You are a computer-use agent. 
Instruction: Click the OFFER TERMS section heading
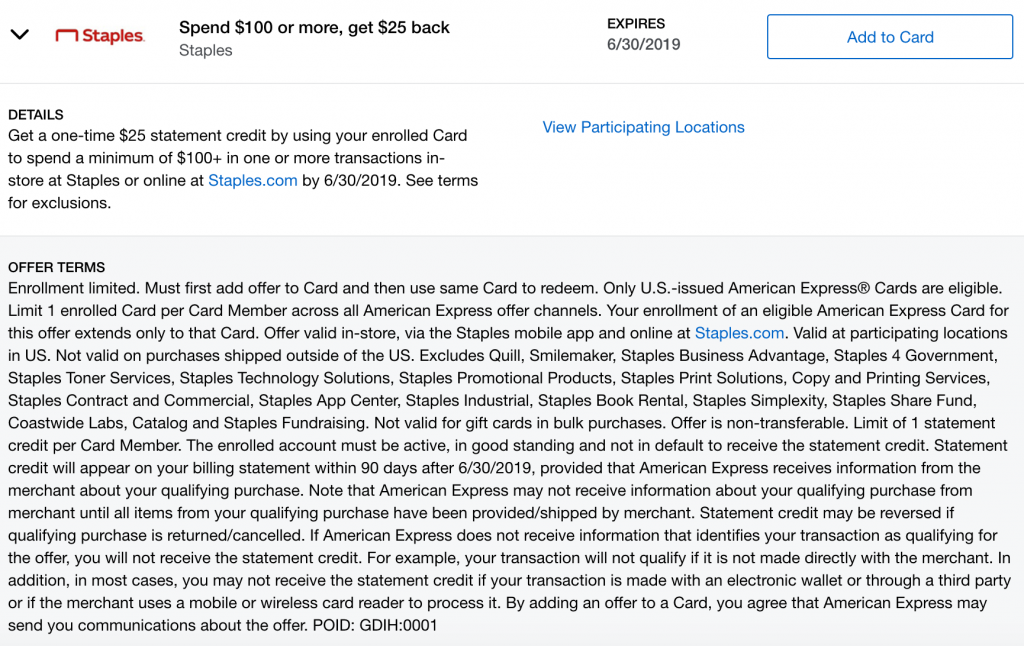56,267
